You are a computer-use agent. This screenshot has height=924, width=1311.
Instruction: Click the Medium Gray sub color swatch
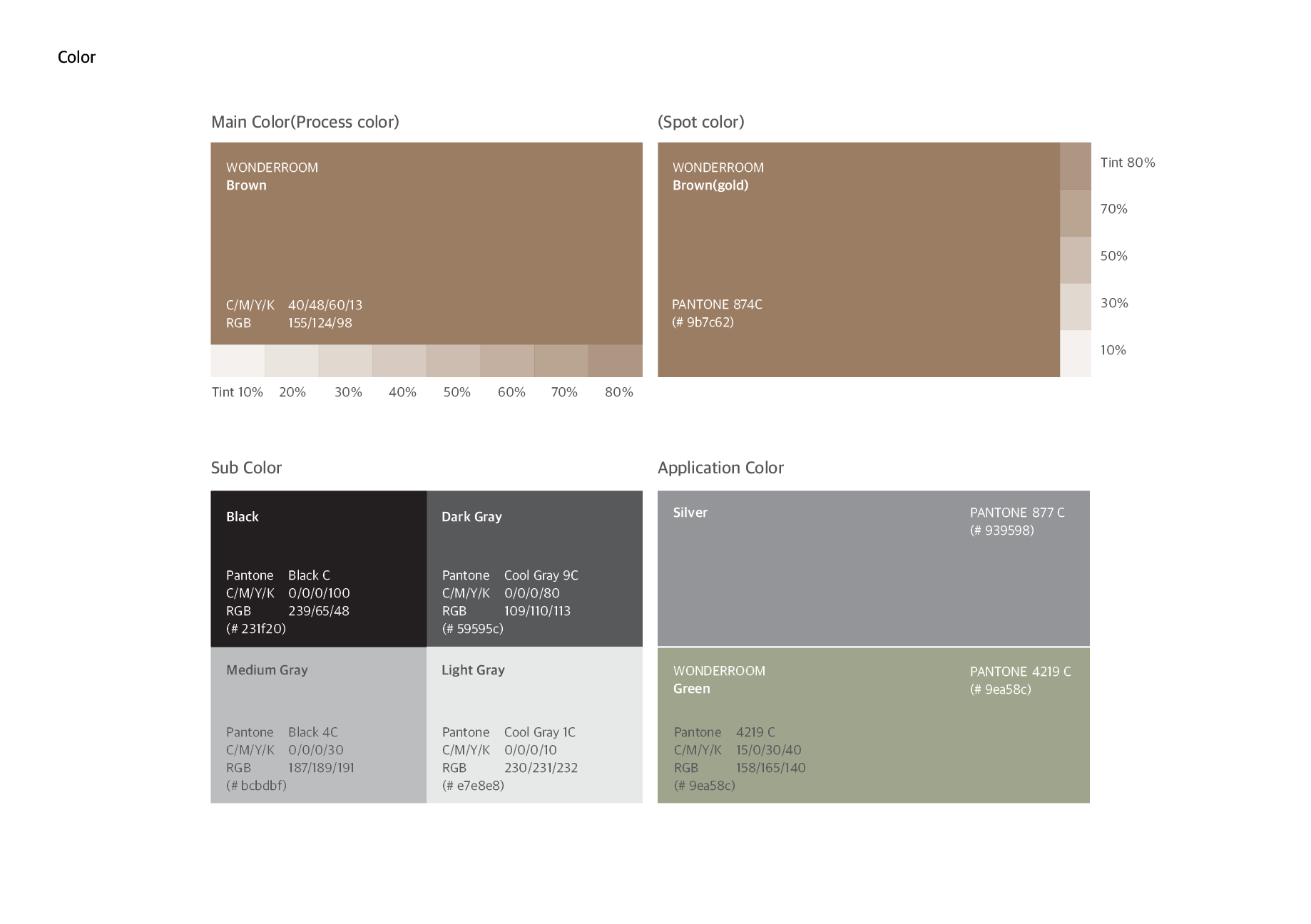pos(319,725)
